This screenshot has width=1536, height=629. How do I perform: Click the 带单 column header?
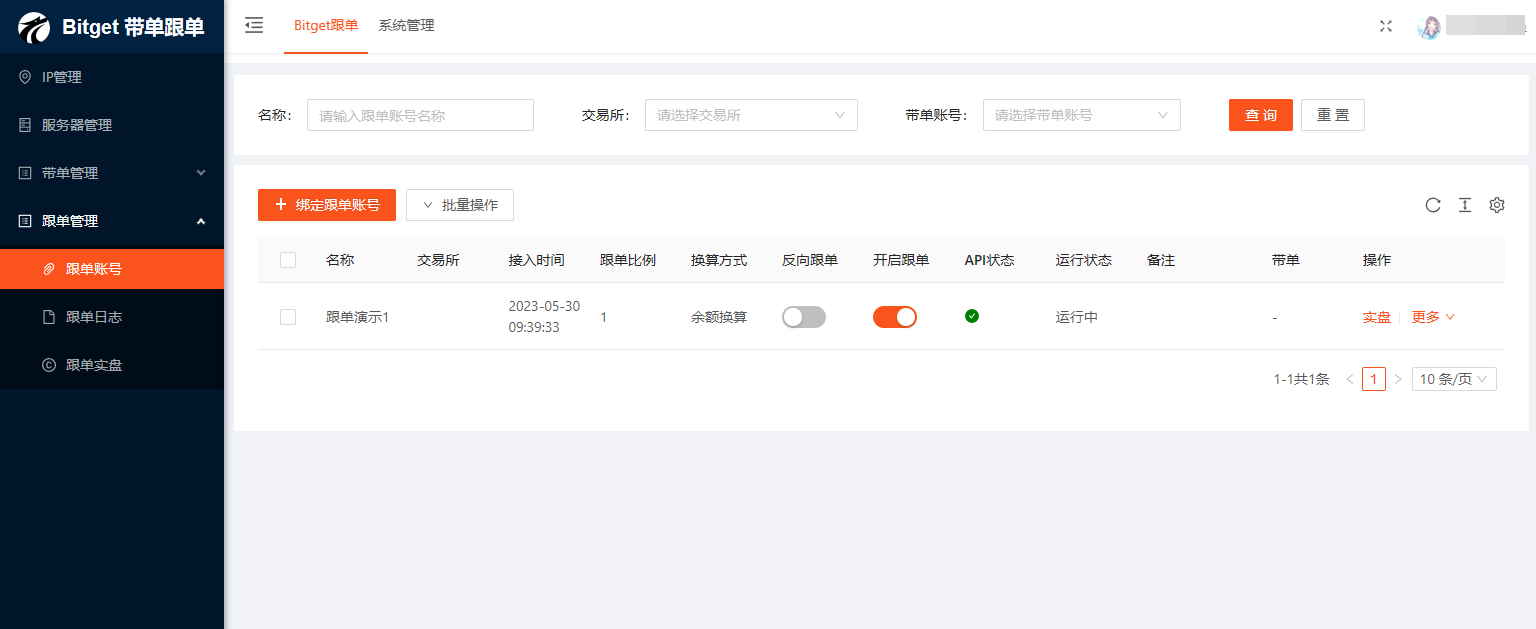(1286, 260)
